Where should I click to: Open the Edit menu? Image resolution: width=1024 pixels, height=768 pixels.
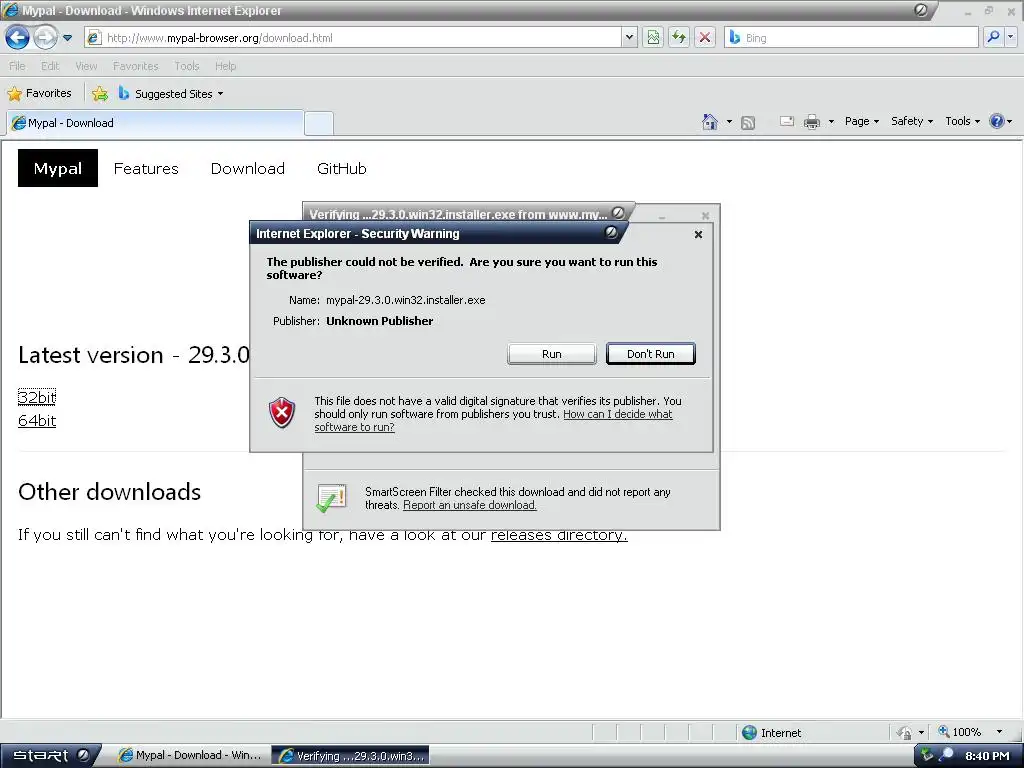[x=50, y=66]
